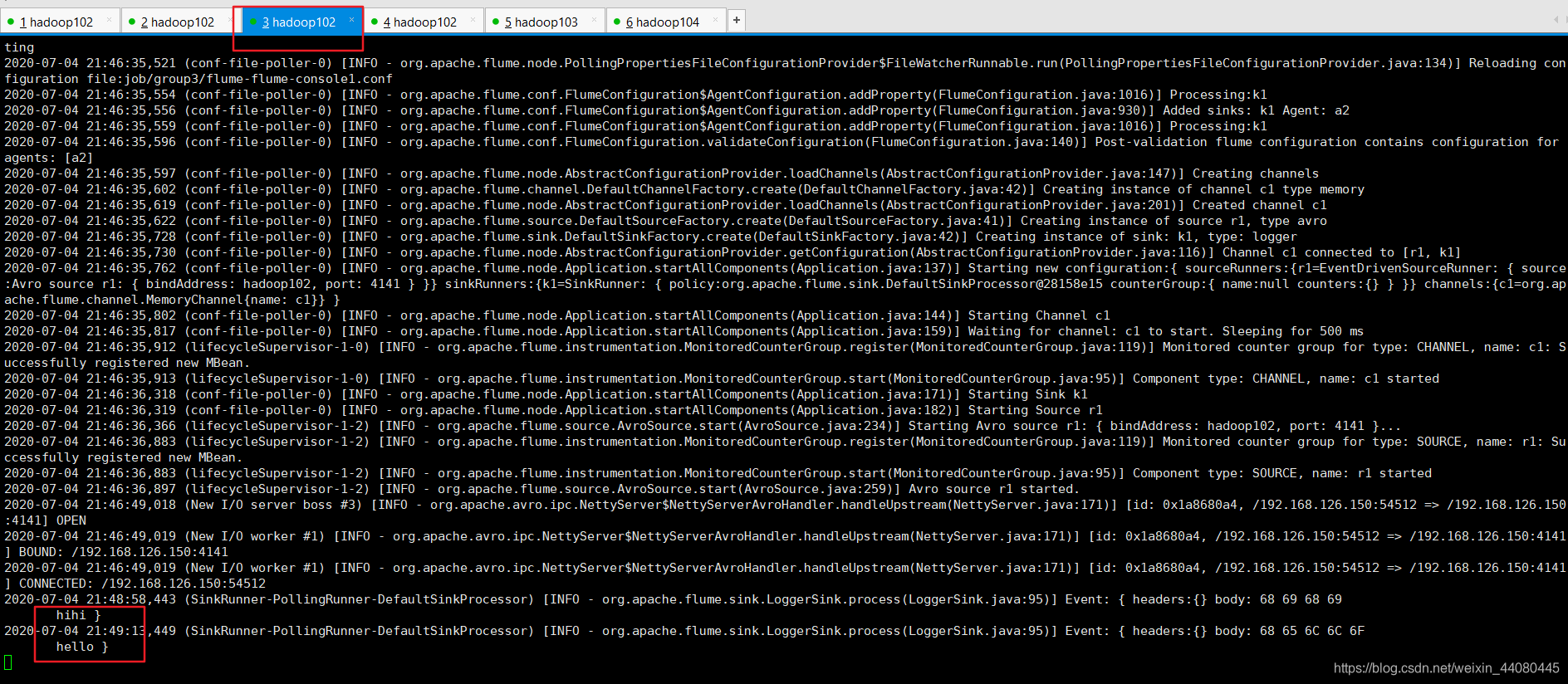
Task: Close the 6 hadoop104 tab
Action: pos(715,19)
